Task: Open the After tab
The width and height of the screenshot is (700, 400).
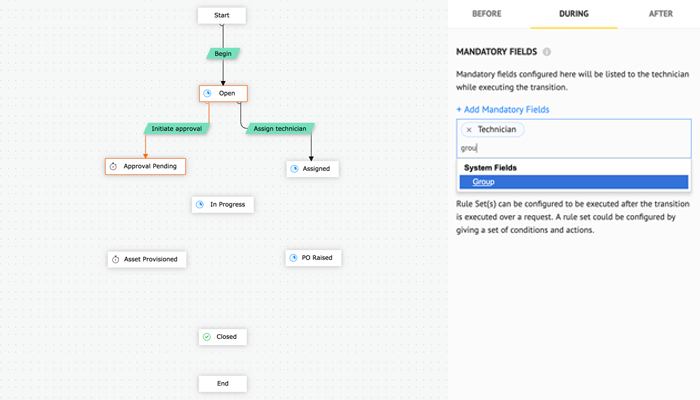Action: tap(661, 14)
